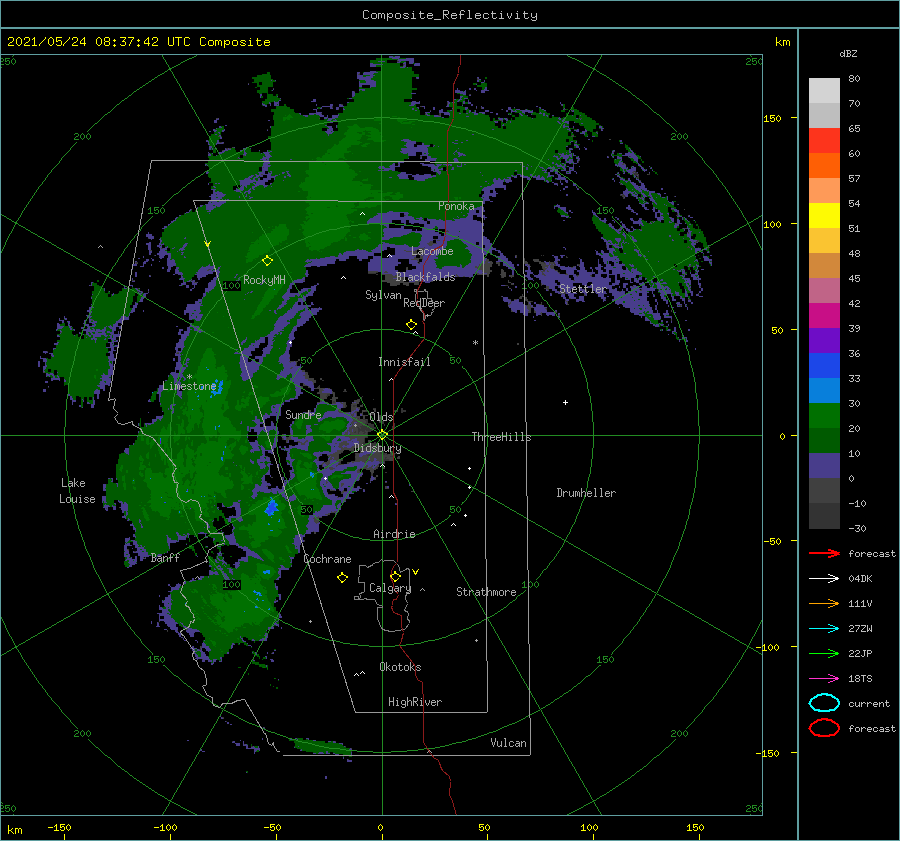Click the yellow diamond marker below Cochrane
900x841 pixels.
tap(342, 578)
